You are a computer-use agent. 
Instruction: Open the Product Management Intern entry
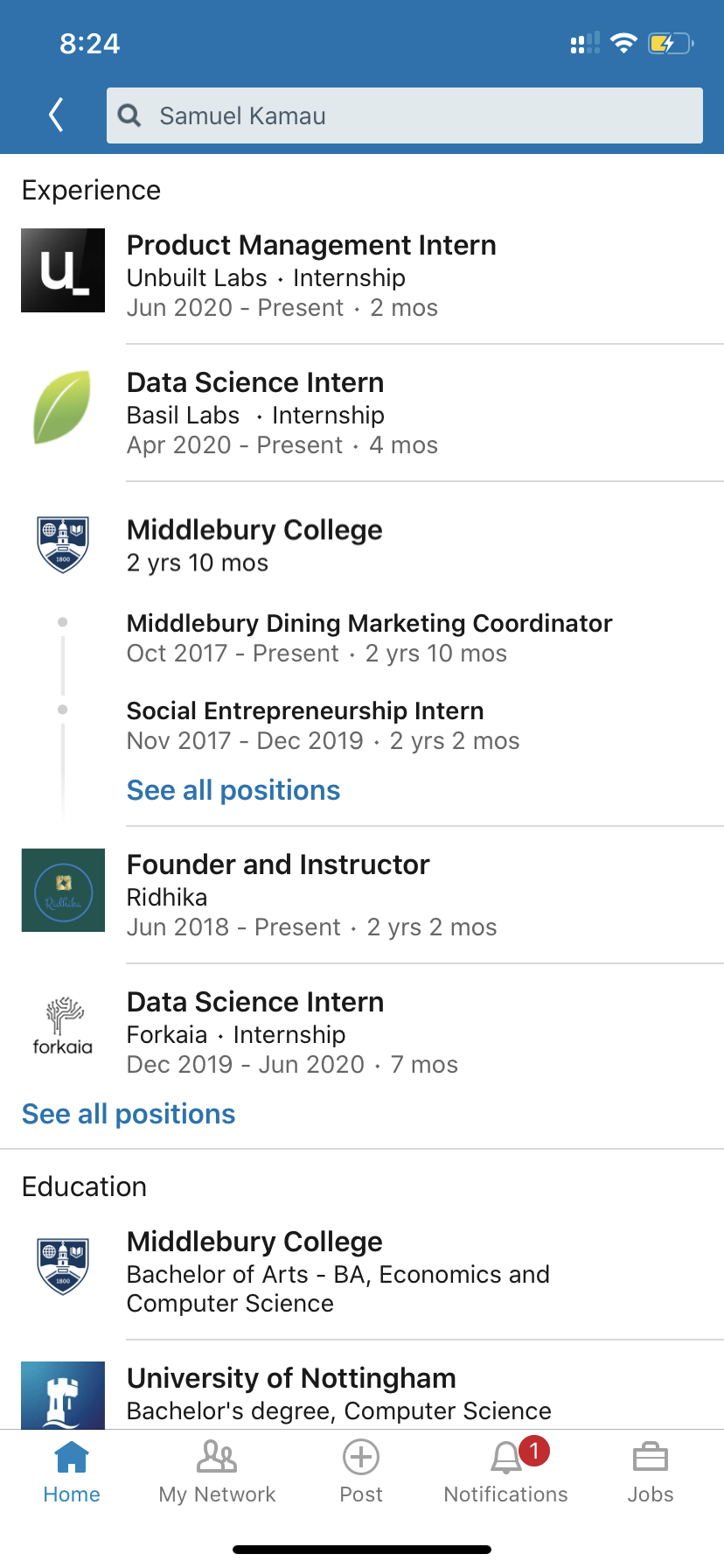click(311, 246)
